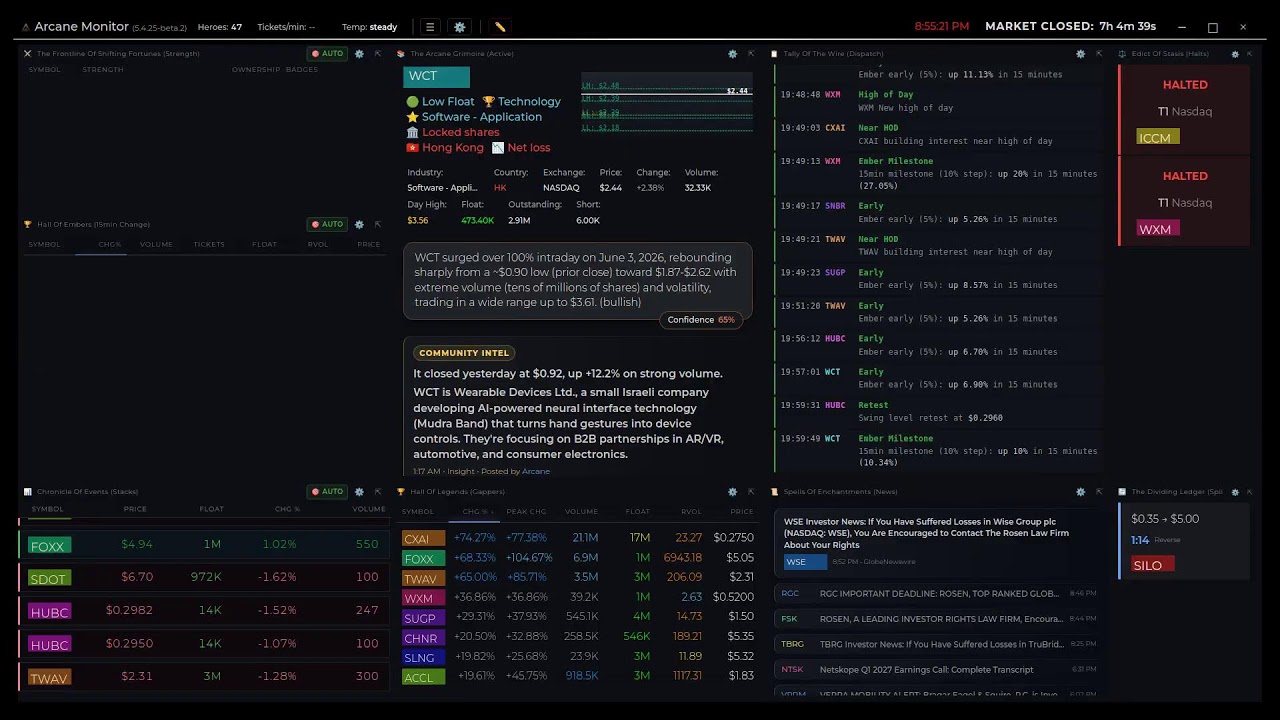
Task: Pop out the Chronicle Of Events panel
Action: point(378,491)
